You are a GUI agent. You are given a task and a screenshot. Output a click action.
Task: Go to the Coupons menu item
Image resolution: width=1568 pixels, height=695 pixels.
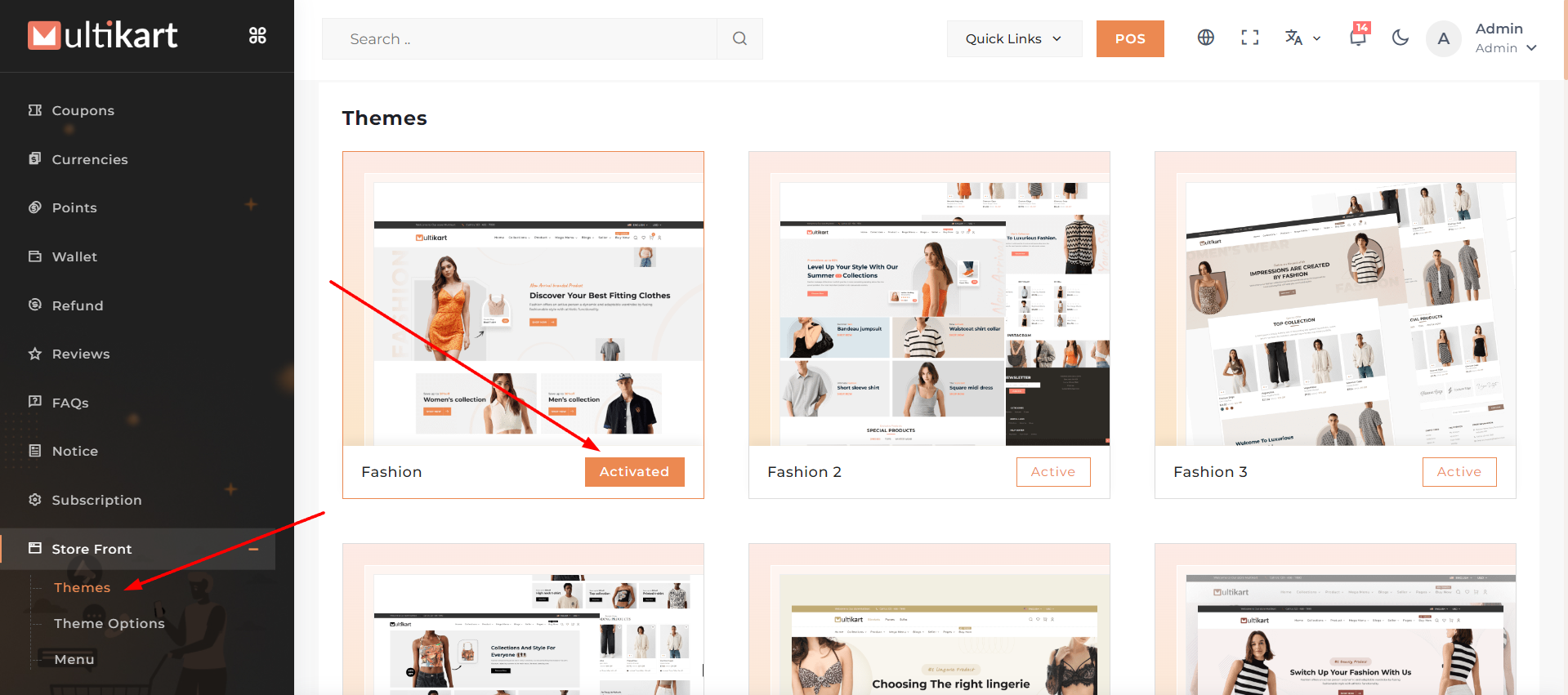83,110
